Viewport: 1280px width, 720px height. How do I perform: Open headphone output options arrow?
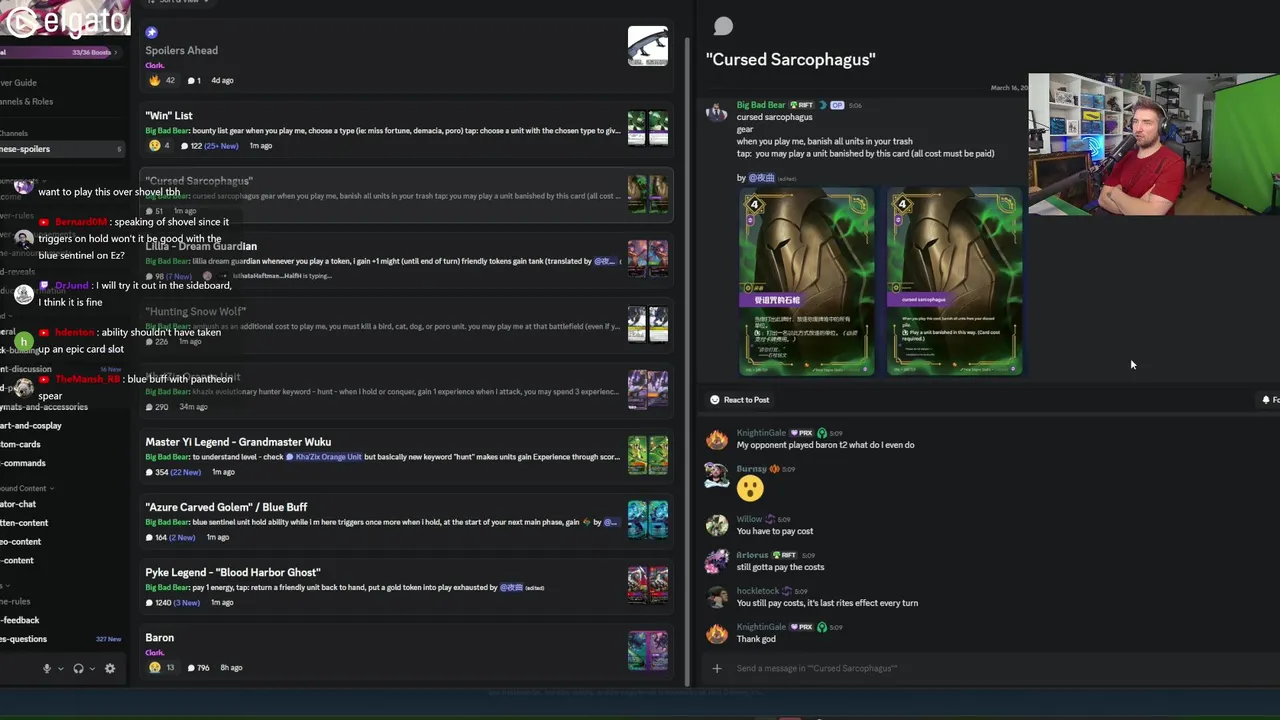tap(92, 668)
